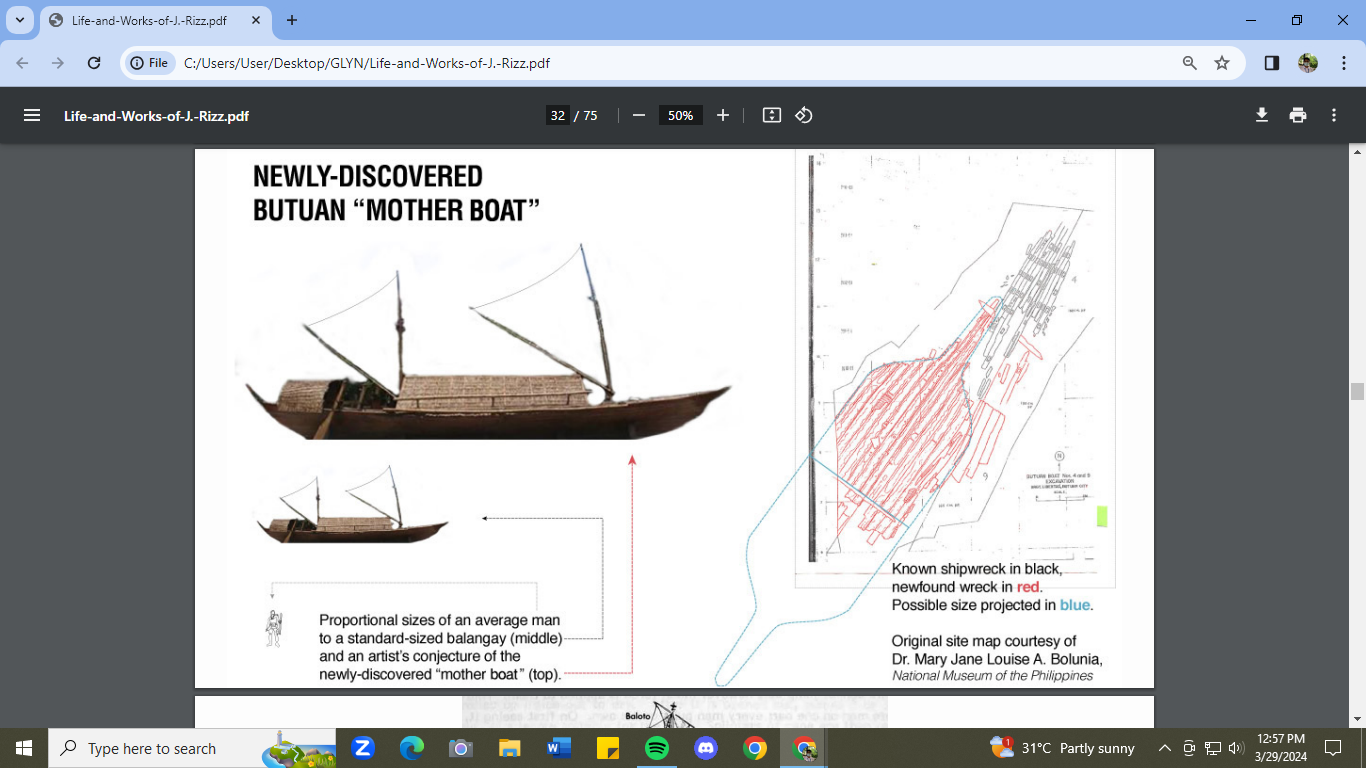This screenshot has height=768, width=1366.
Task: Click the zoom percentage field
Action: pos(680,115)
